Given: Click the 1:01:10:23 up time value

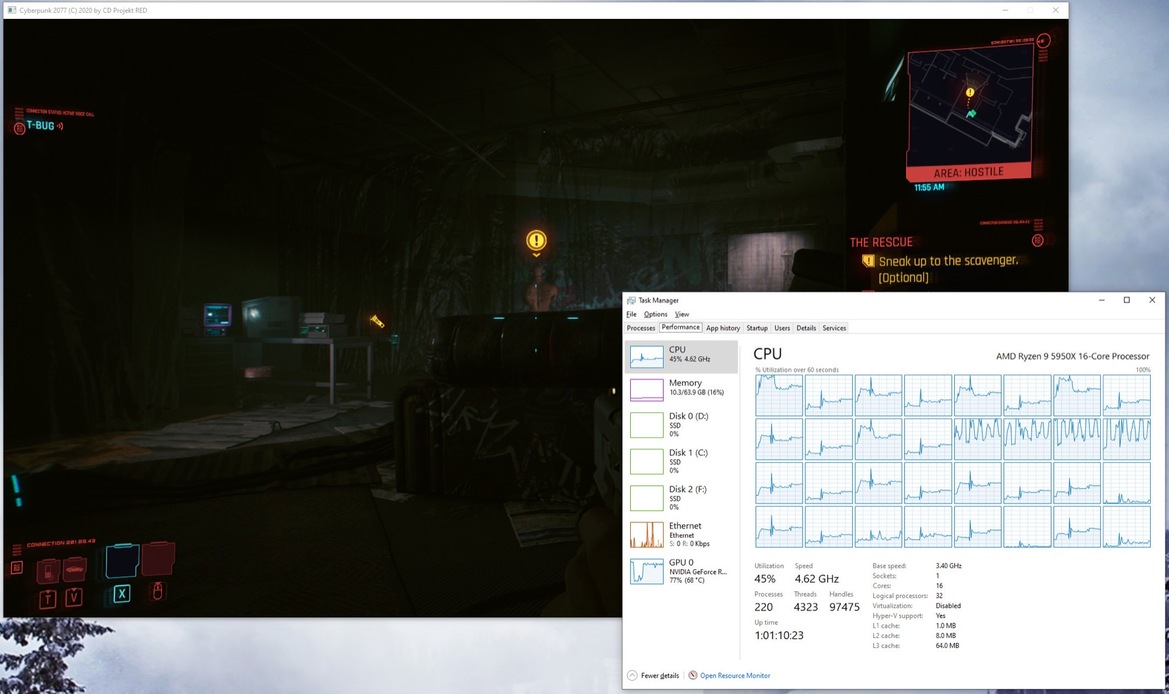Looking at the screenshot, I should (x=779, y=635).
